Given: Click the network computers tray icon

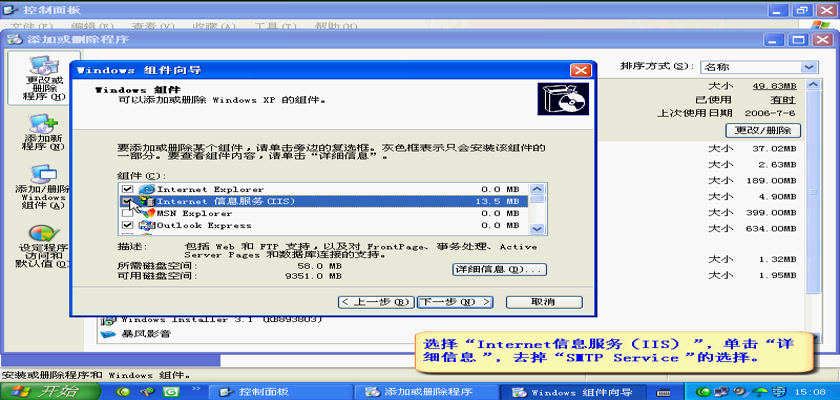Looking at the screenshot, I should pos(722,391).
